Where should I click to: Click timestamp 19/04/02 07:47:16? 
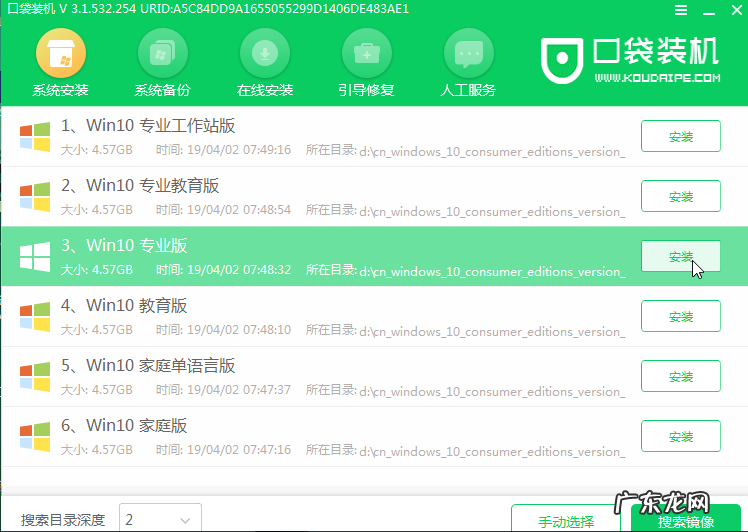click(x=239, y=450)
